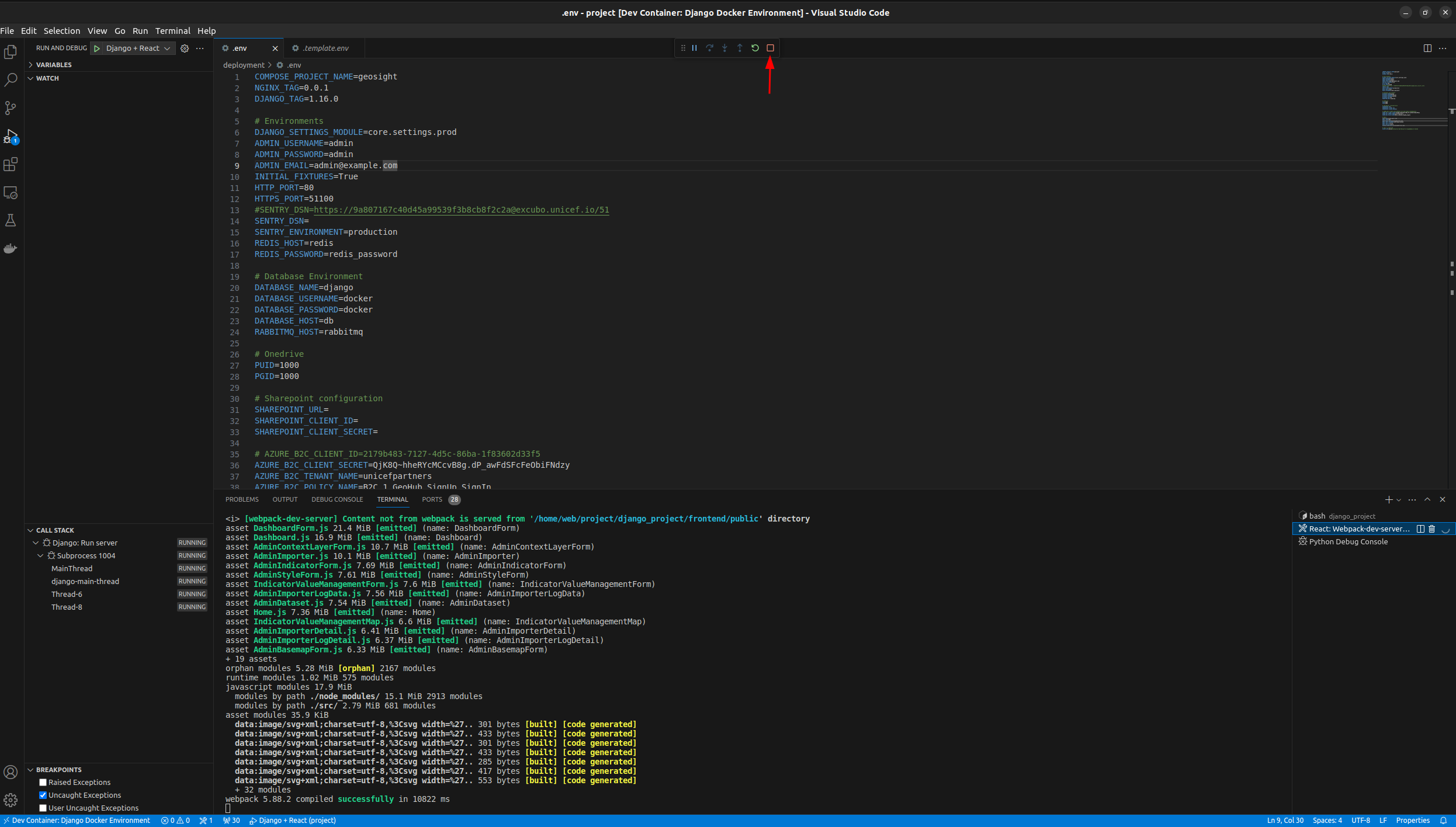Switch to PROBLEMS panel tab
The width and height of the screenshot is (1456, 827).
click(242, 500)
